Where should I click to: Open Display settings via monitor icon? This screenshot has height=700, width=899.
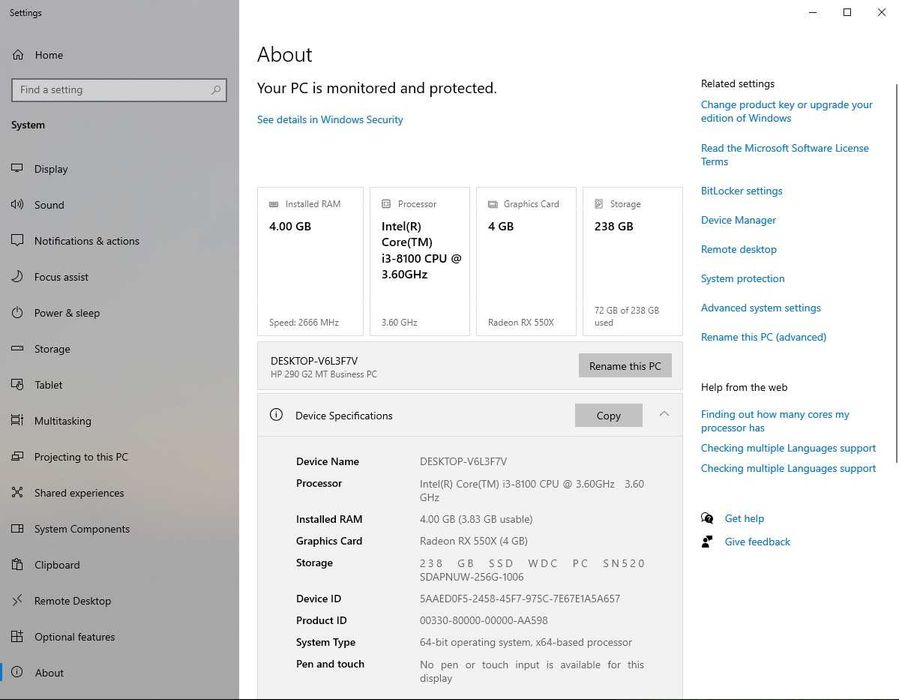pyautogui.click(x=17, y=169)
